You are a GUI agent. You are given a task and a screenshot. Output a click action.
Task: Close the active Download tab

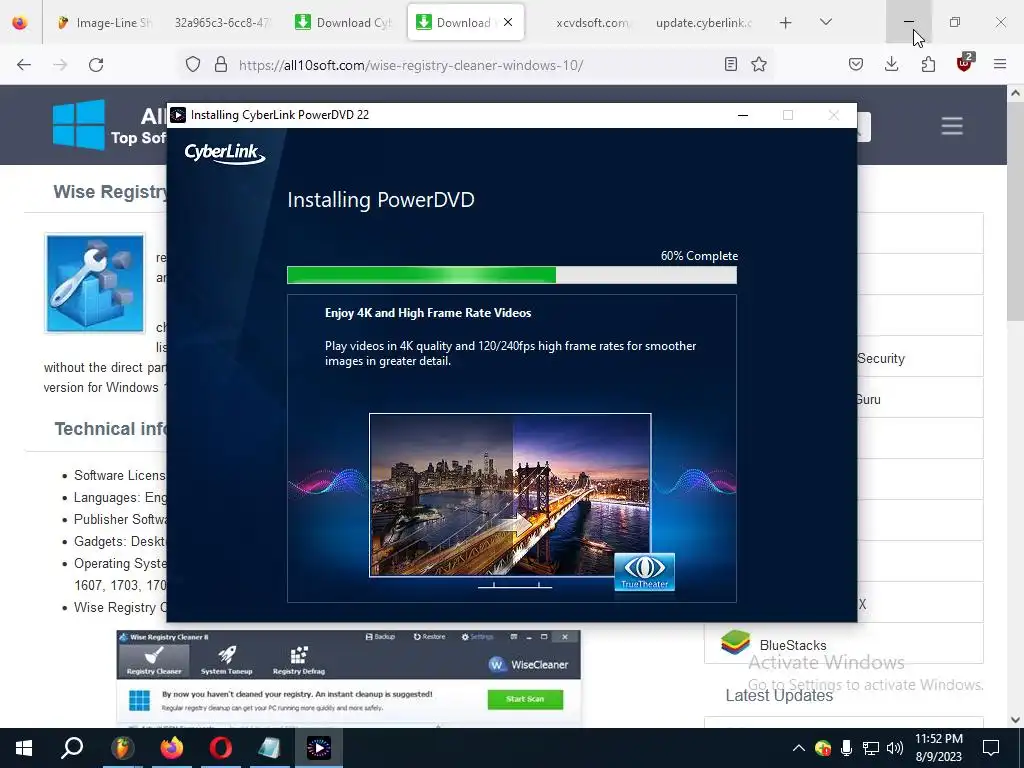pyautogui.click(x=508, y=23)
